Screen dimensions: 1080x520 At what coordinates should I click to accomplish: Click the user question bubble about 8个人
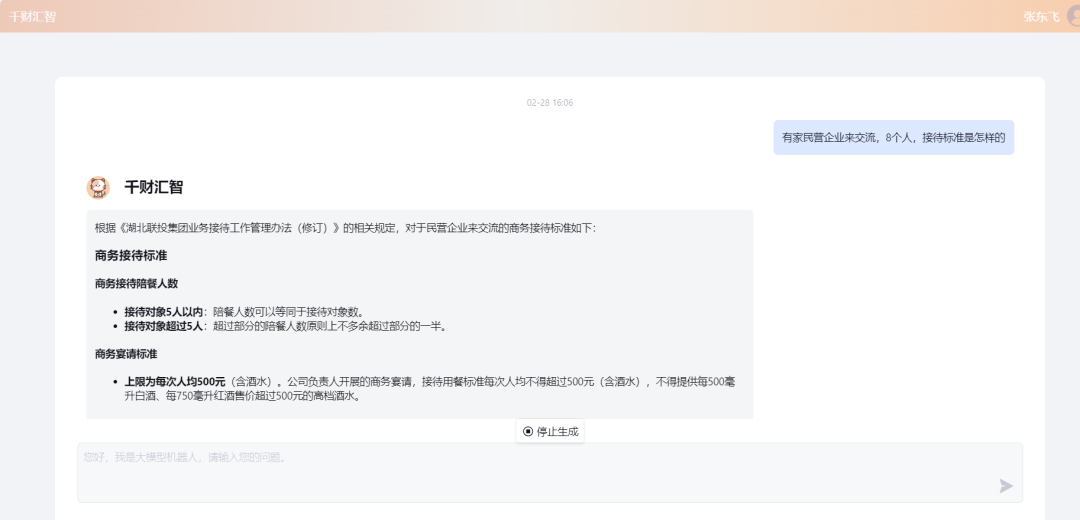(893, 138)
